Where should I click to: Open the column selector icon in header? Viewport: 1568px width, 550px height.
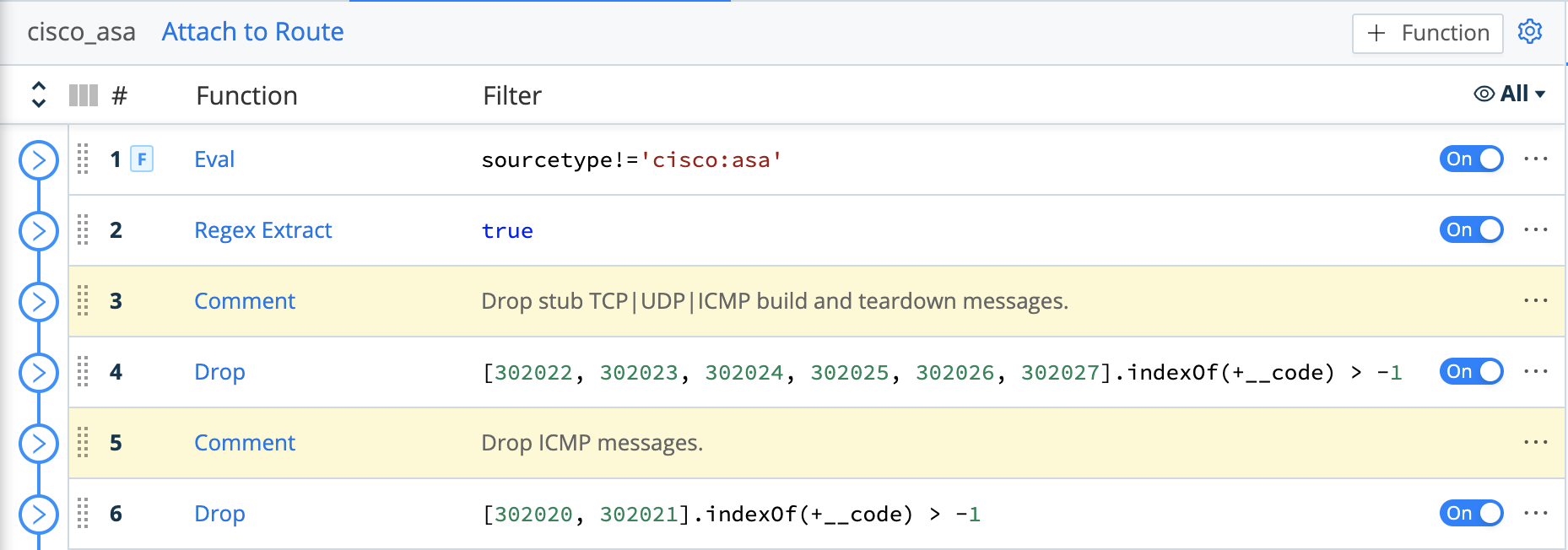tap(82, 94)
